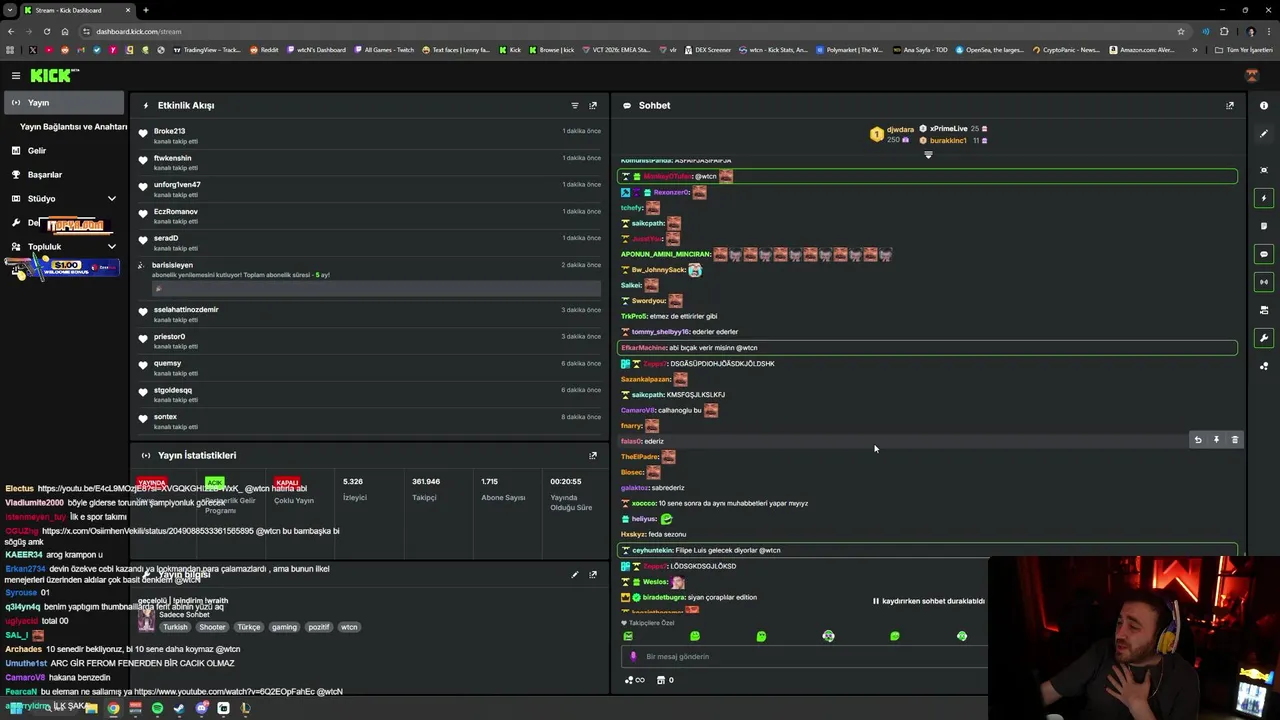Screen dimensions: 1280x720
Task: Click the EfkarMachine highlighted chat message
Action: coord(927,348)
